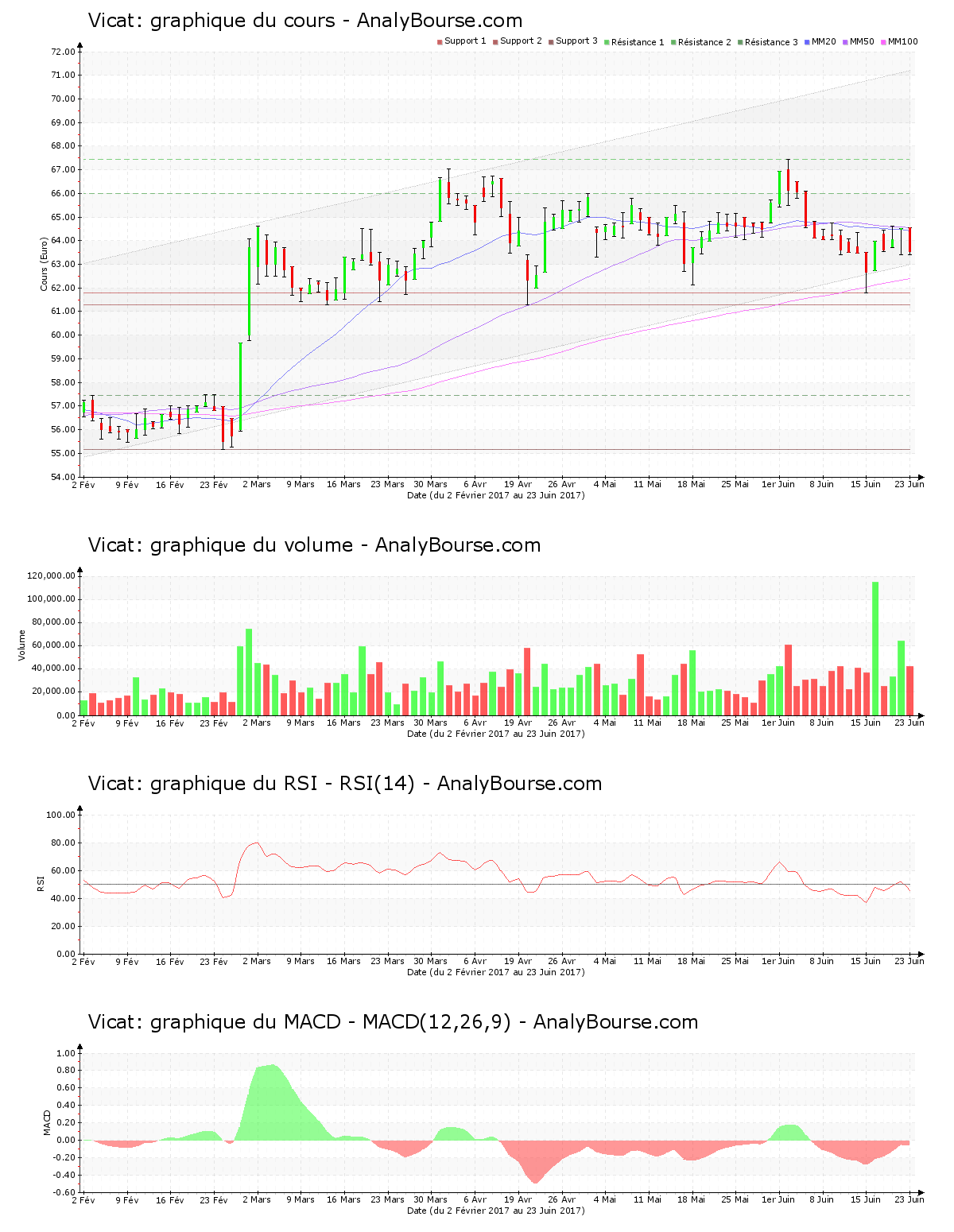Click the Support 2 legend entry

(518, 41)
